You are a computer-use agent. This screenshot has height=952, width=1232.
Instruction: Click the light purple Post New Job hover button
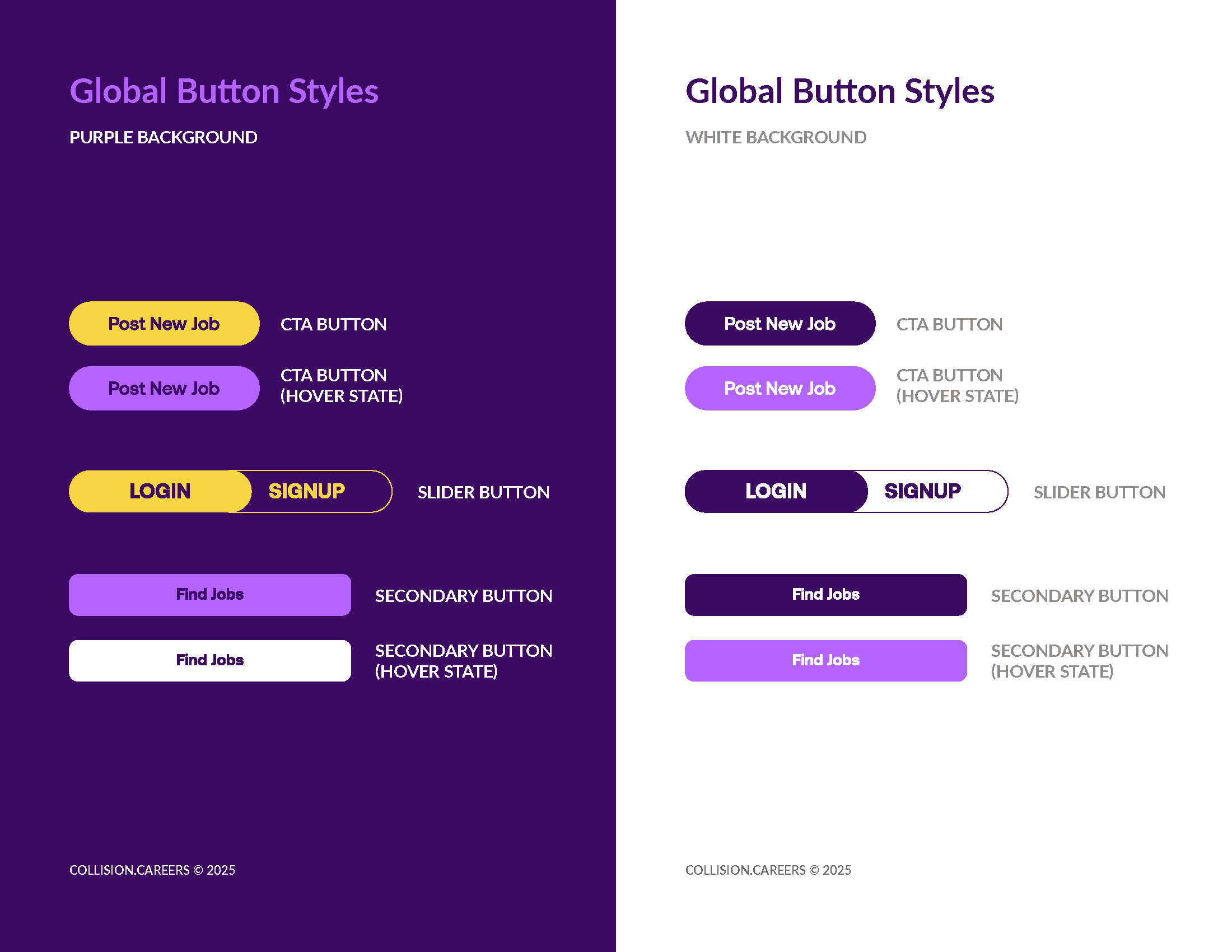779,388
